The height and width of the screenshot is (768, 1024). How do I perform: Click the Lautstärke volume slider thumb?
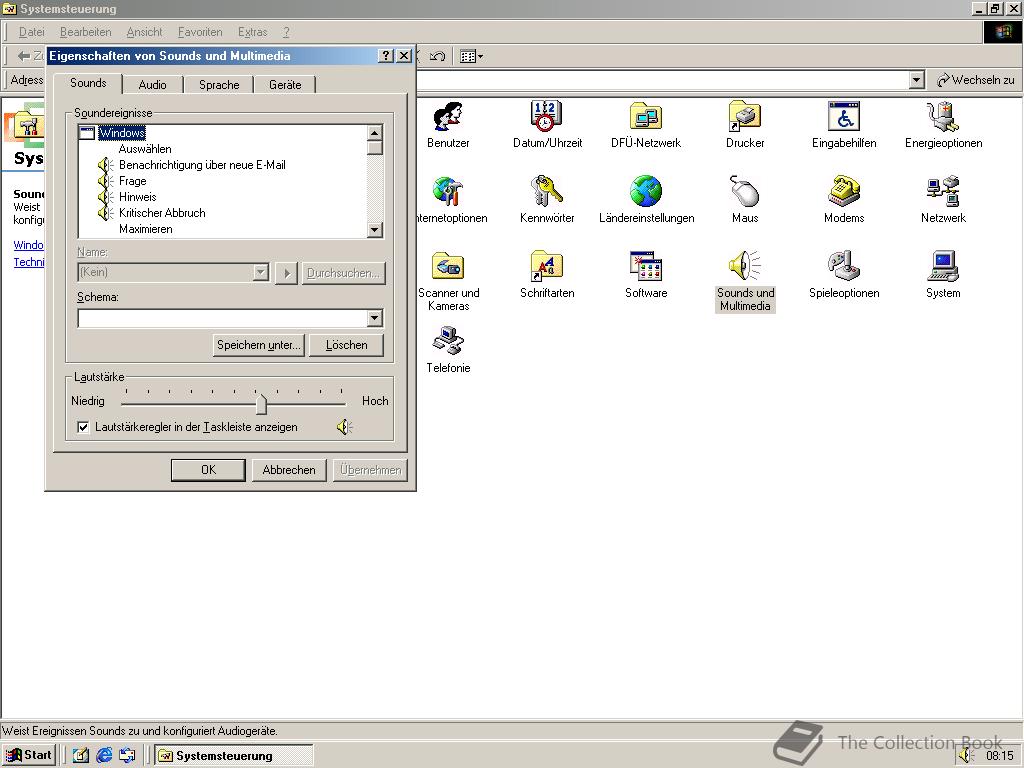pos(261,402)
